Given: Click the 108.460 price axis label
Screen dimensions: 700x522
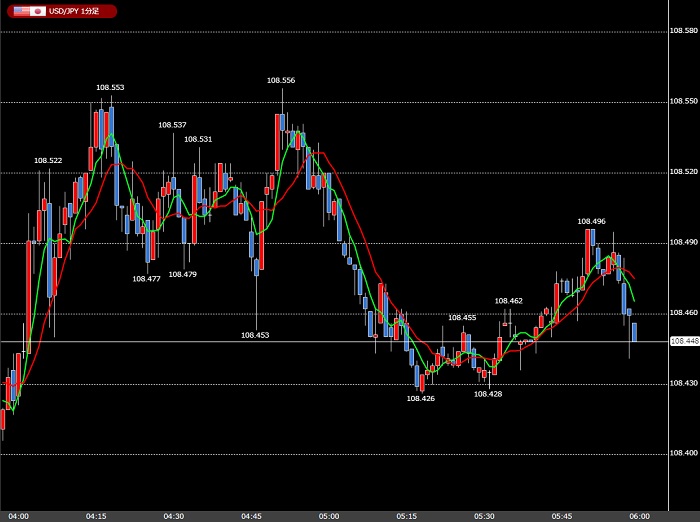Looking at the screenshot, I should click(683, 313).
